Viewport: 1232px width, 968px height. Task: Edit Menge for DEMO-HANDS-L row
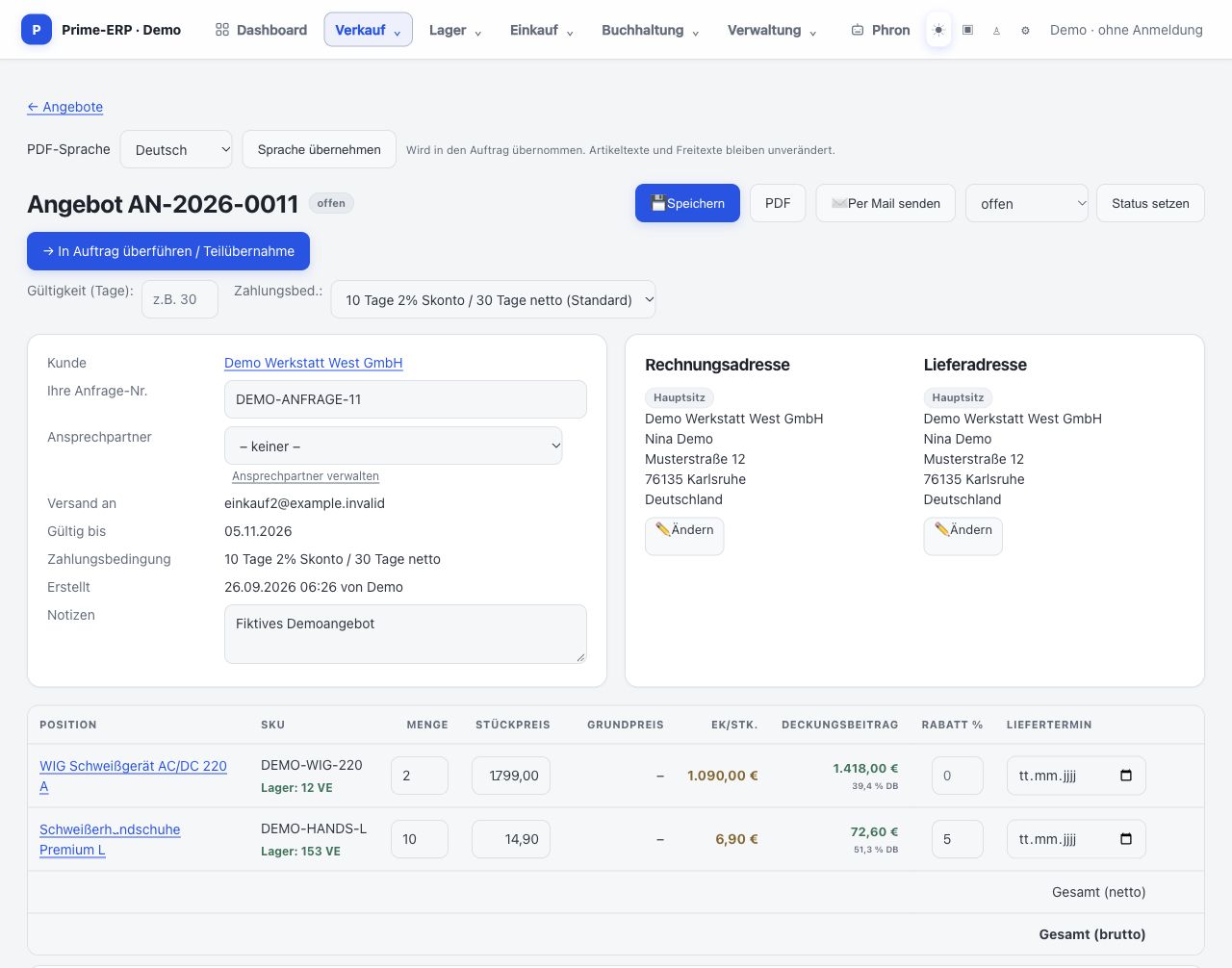(x=420, y=839)
